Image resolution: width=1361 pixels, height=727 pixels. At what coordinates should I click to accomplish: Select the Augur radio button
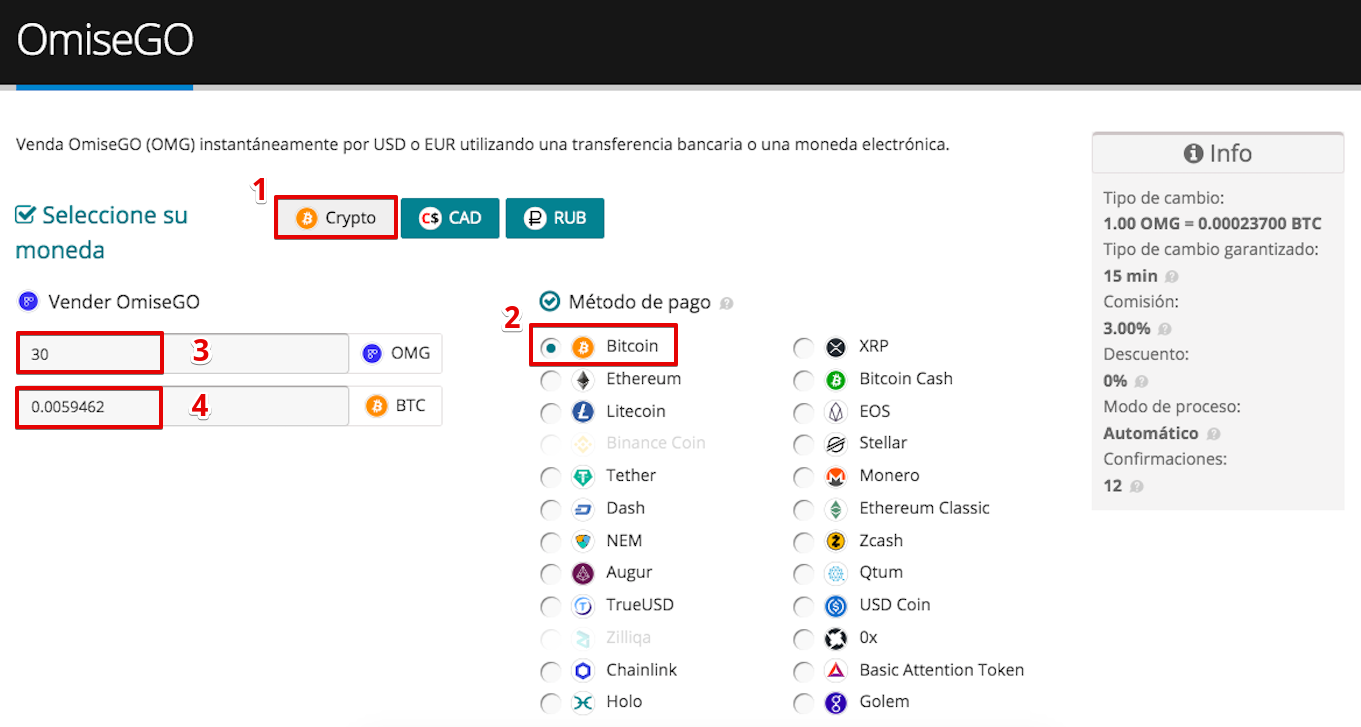550,574
